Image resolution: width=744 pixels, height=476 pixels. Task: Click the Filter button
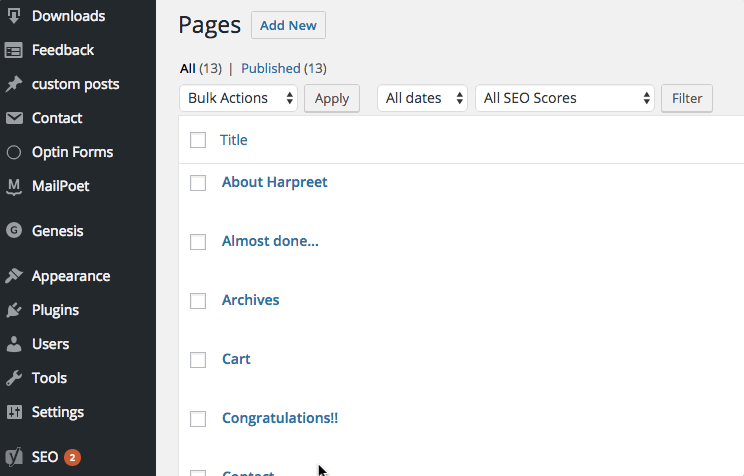click(x=687, y=99)
